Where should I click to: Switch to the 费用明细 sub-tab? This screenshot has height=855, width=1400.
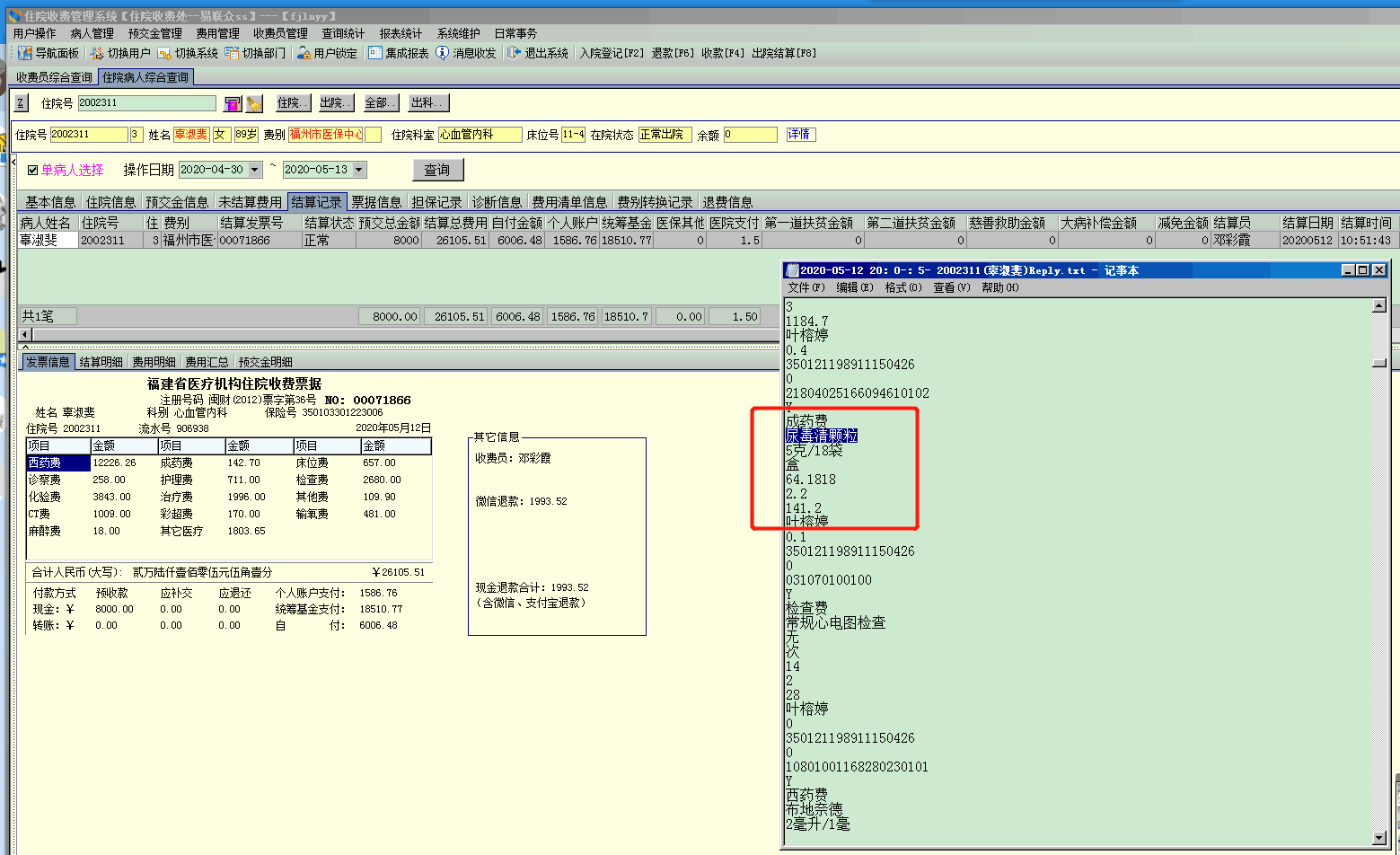point(154,362)
